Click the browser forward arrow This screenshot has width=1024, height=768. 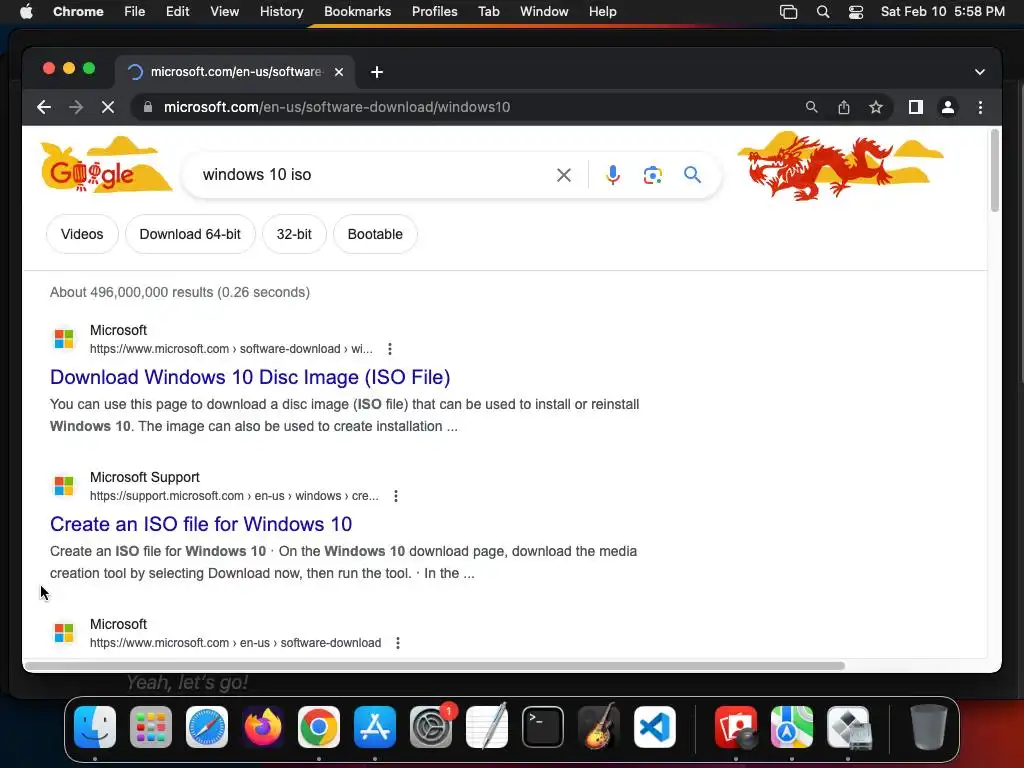point(76,107)
